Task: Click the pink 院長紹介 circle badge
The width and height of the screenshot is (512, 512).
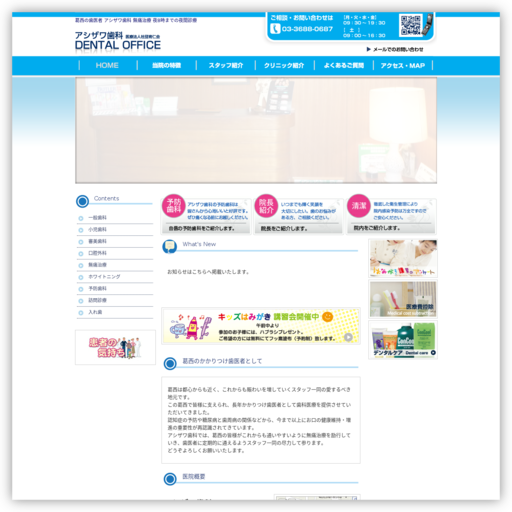Action: tap(266, 206)
